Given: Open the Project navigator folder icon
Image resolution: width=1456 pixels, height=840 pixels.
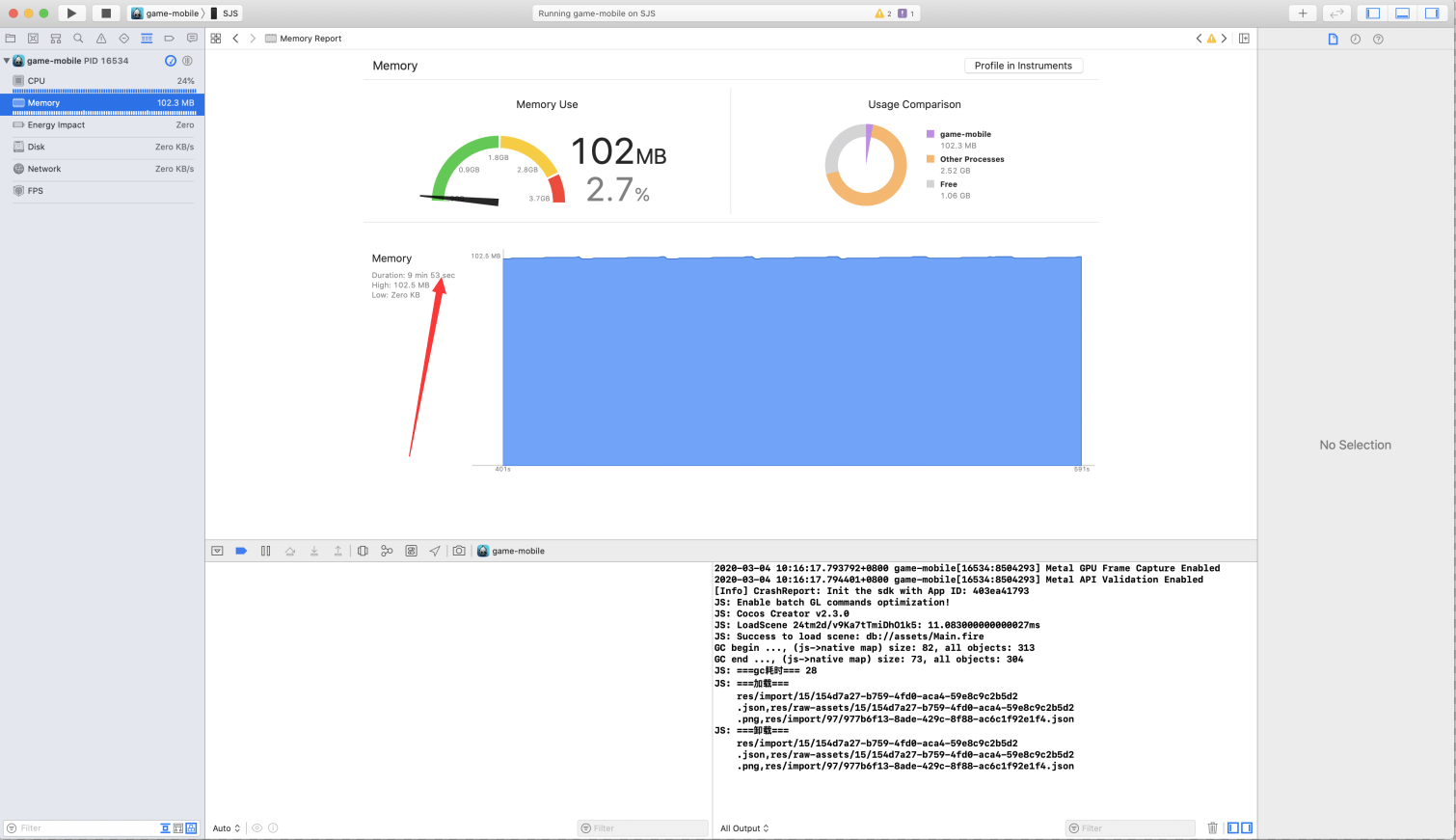Looking at the screenshot, I should [x=10, y=39].
